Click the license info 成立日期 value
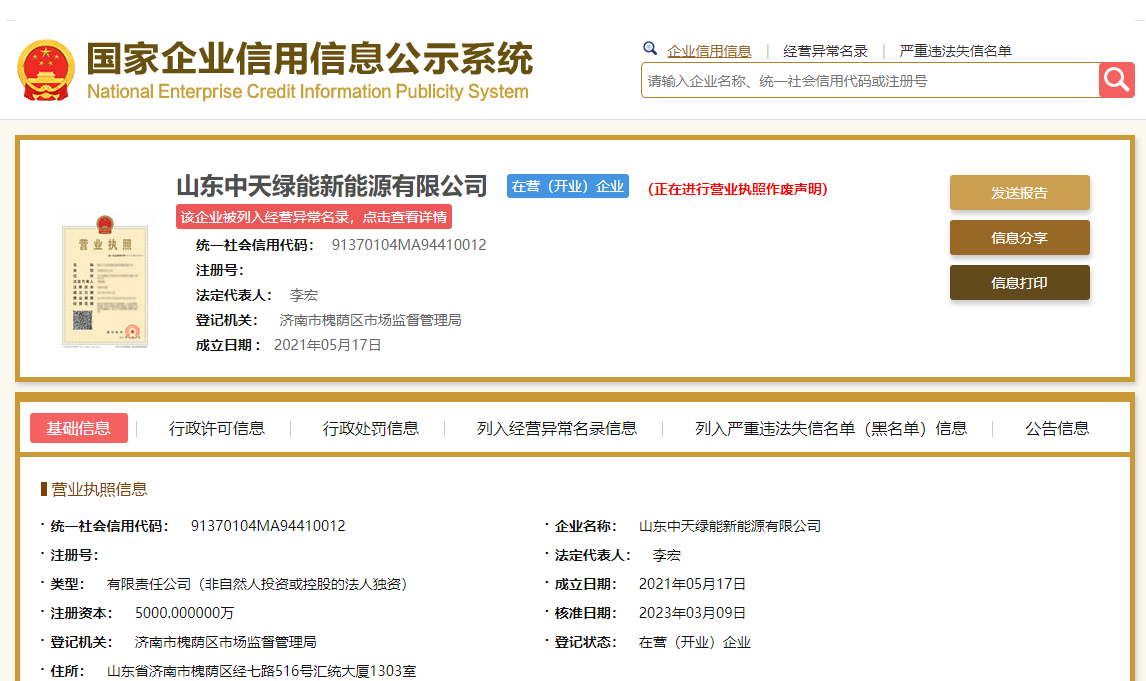 [x=692, y=584]
